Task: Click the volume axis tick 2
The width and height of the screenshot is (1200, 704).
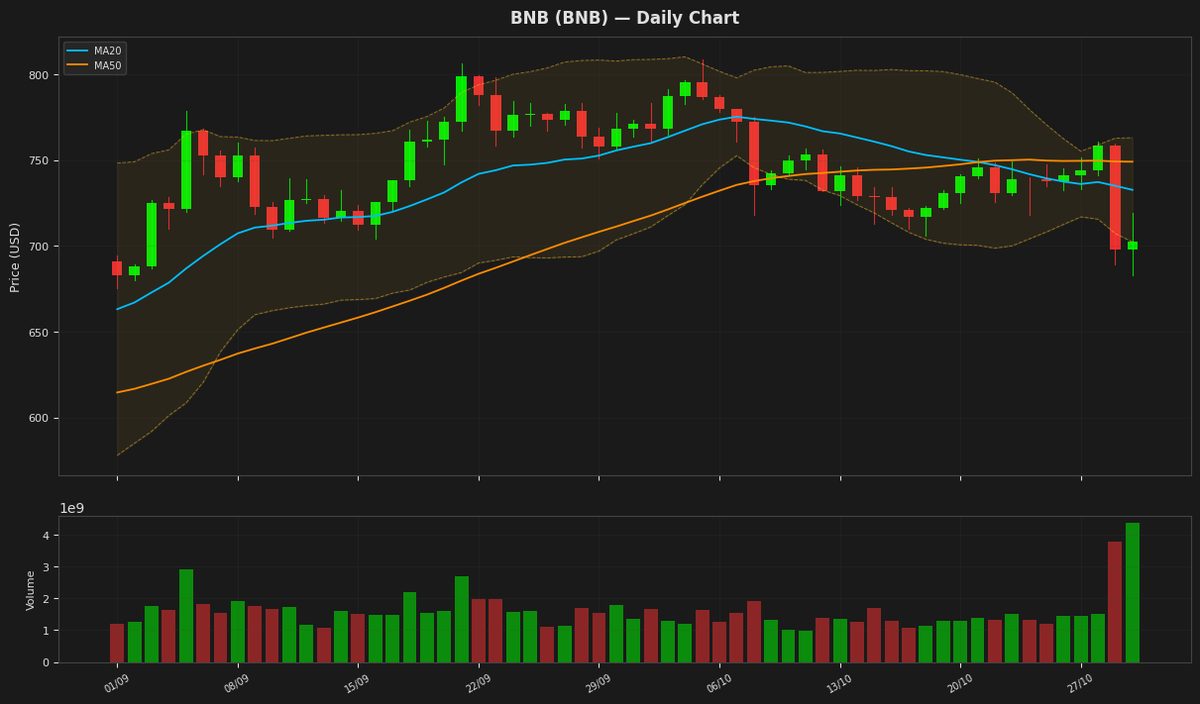Action: [46, 599]
